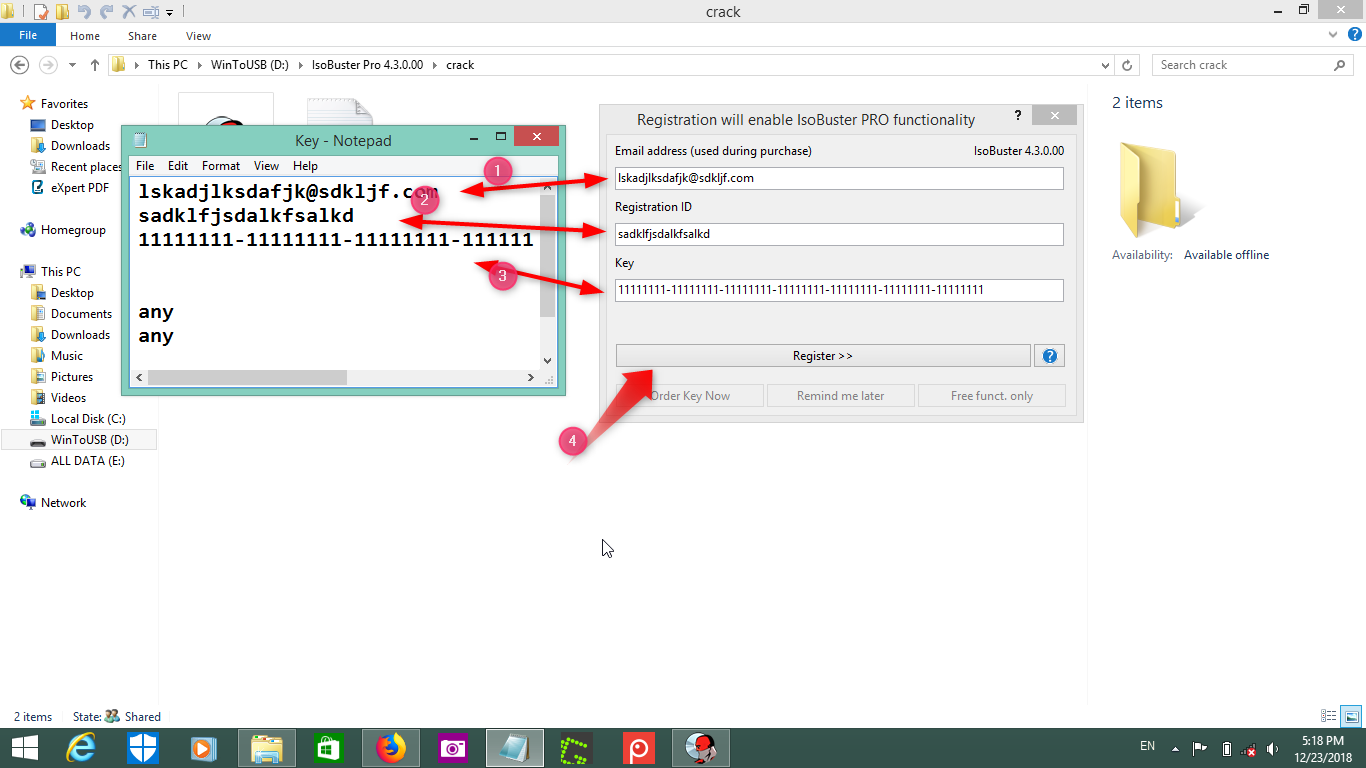Open Firefox from the taskbar
The image size is (1366, 768).
pyautogui.click(x=391, y=748)
